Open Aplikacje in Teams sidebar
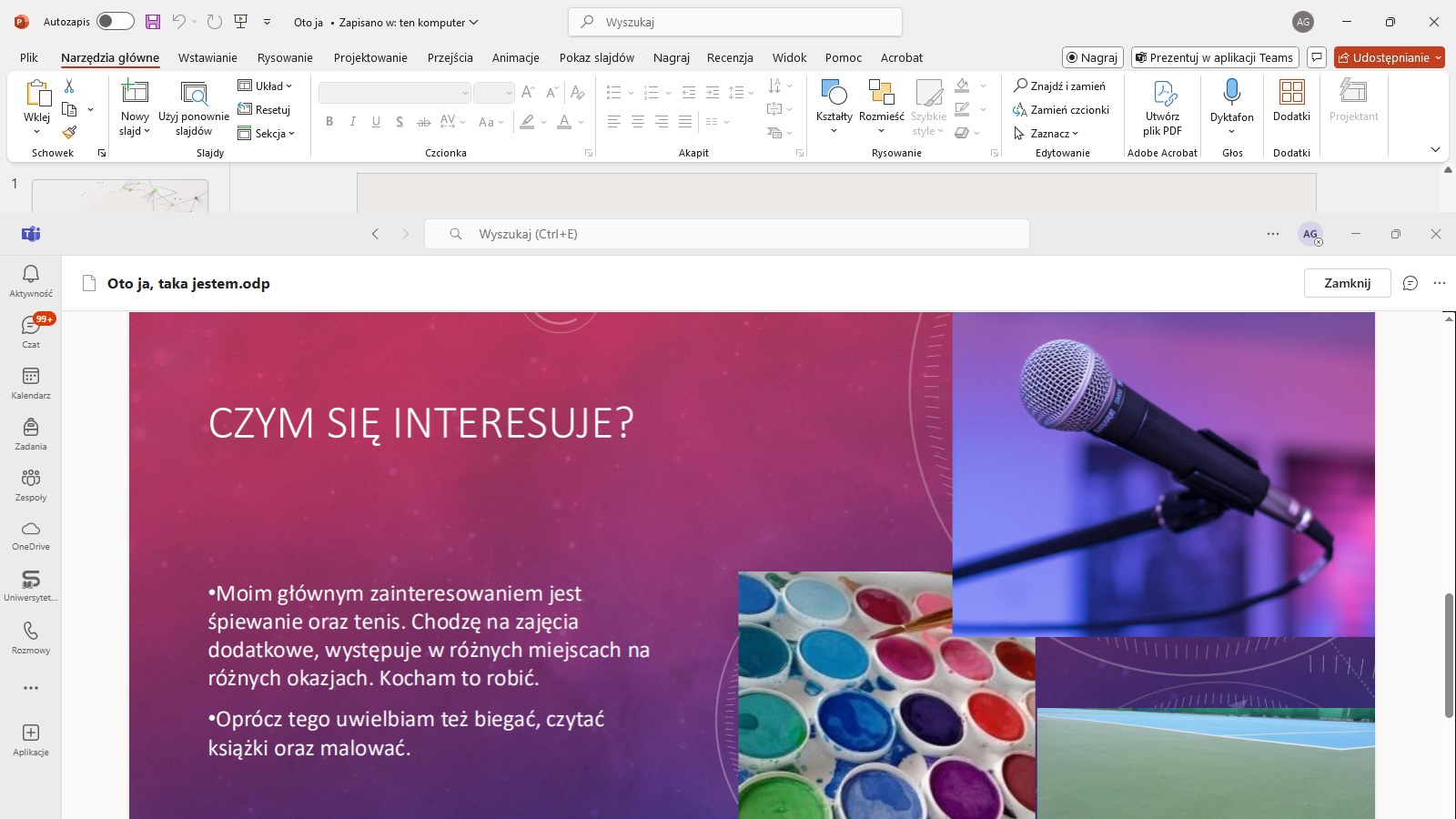 click(31, 740)
